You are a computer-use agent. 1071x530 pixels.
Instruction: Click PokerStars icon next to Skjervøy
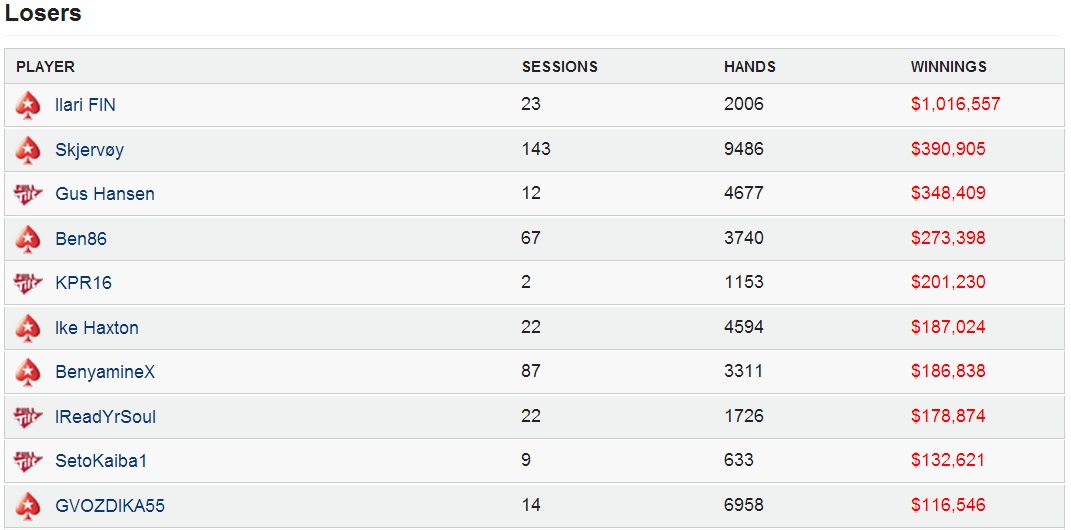[x=28, y=150]
